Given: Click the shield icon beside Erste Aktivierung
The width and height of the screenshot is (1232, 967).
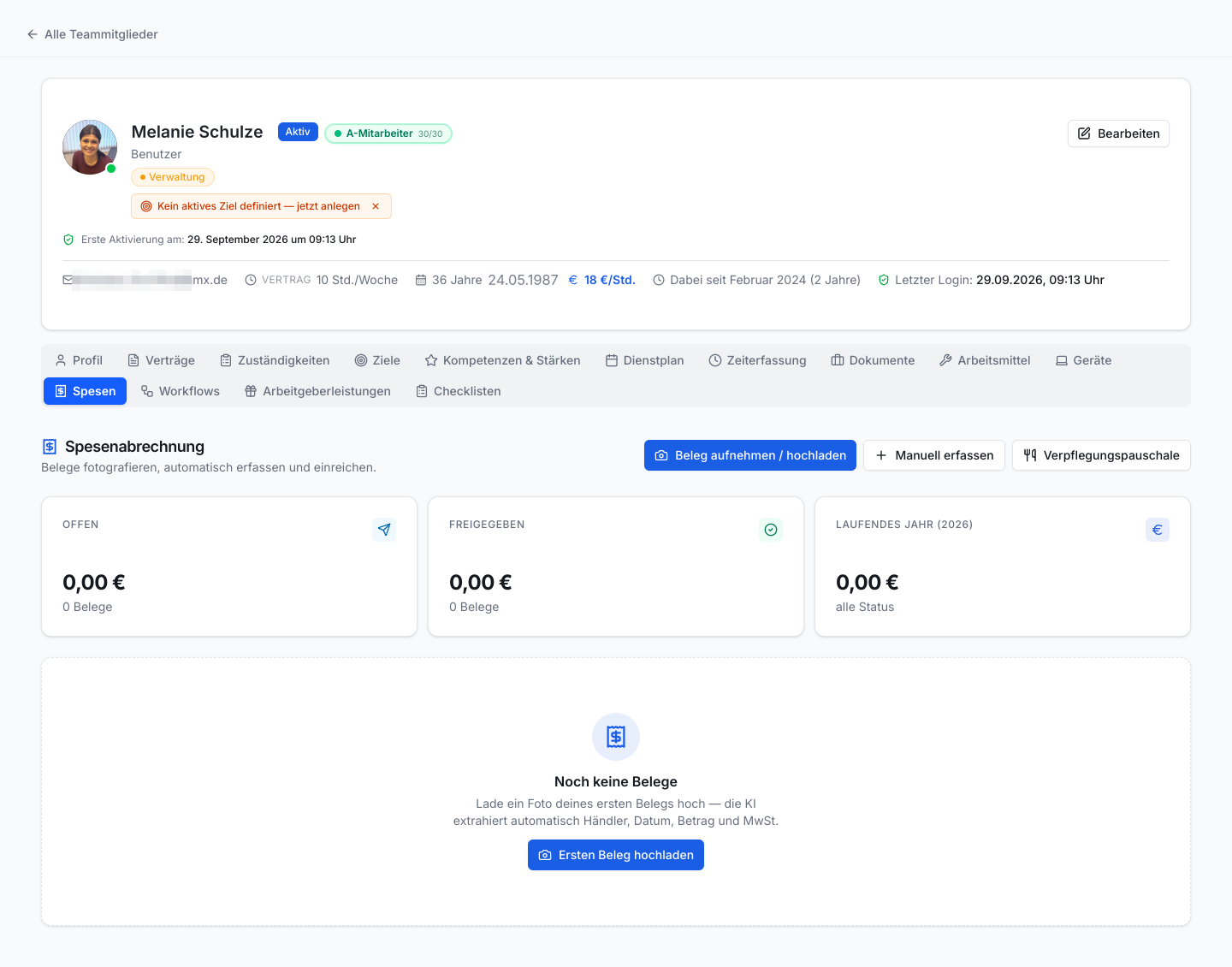Looking at the screenshot, I should pos(68,240).
